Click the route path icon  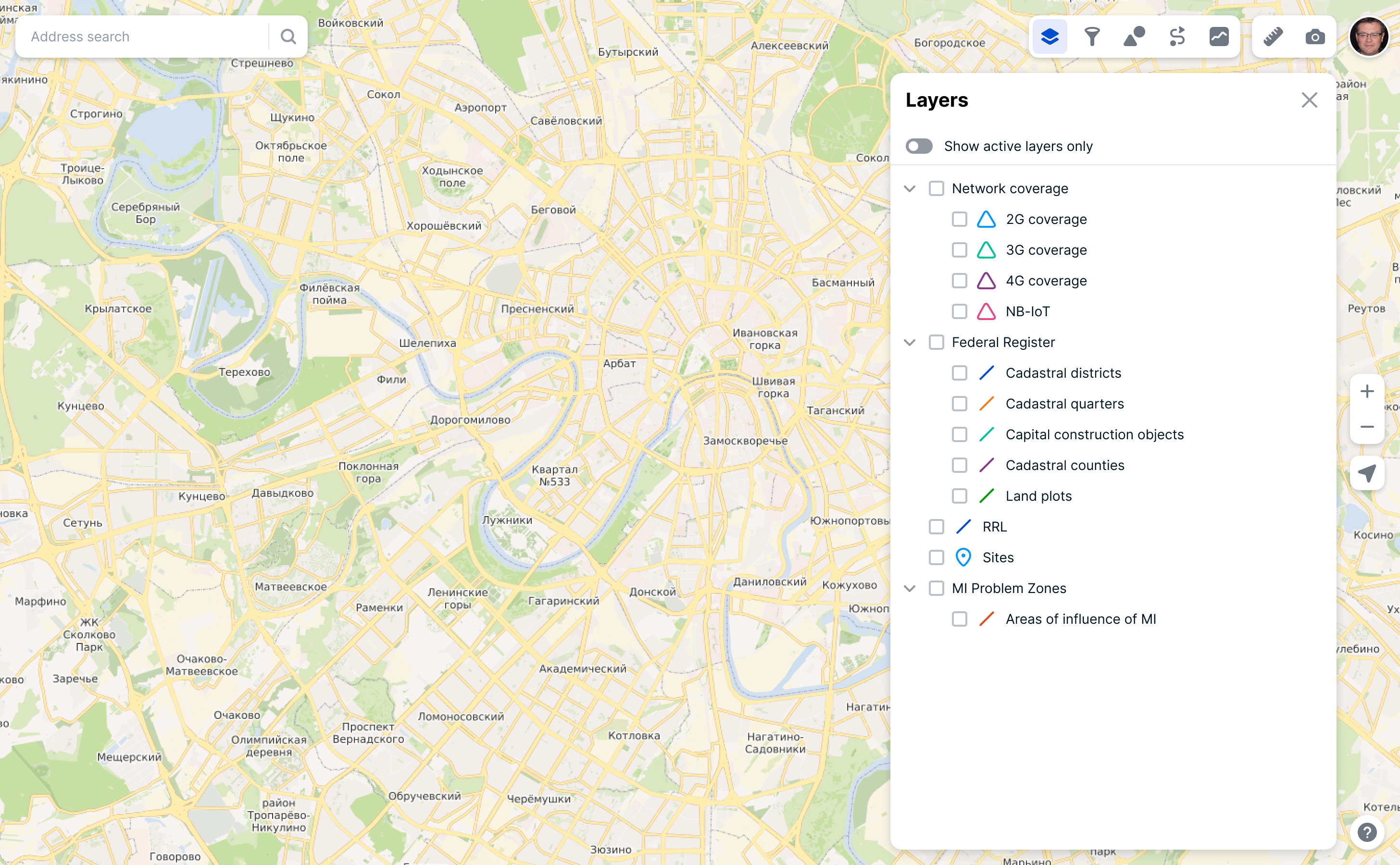pos(1177,37)
